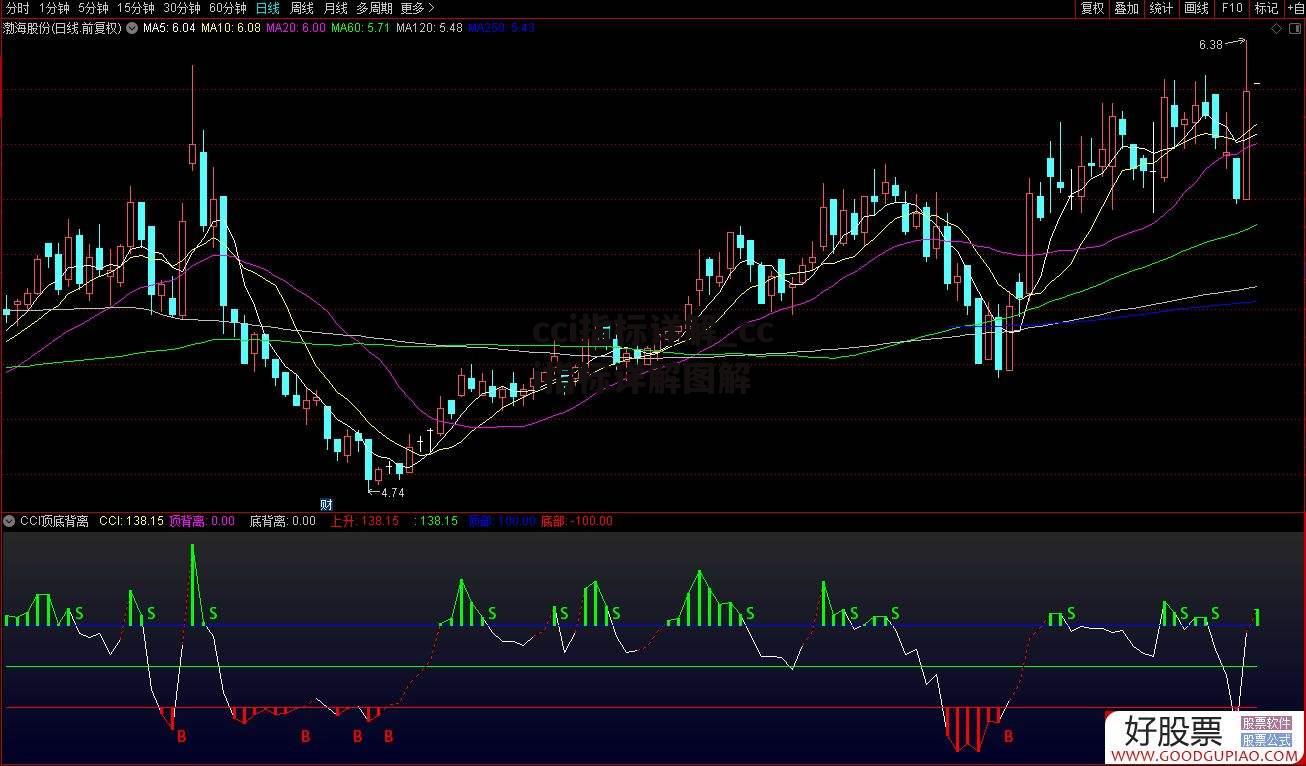Select the 1分钟 period tab
The image size is (1306, 766).
(54, 8)
